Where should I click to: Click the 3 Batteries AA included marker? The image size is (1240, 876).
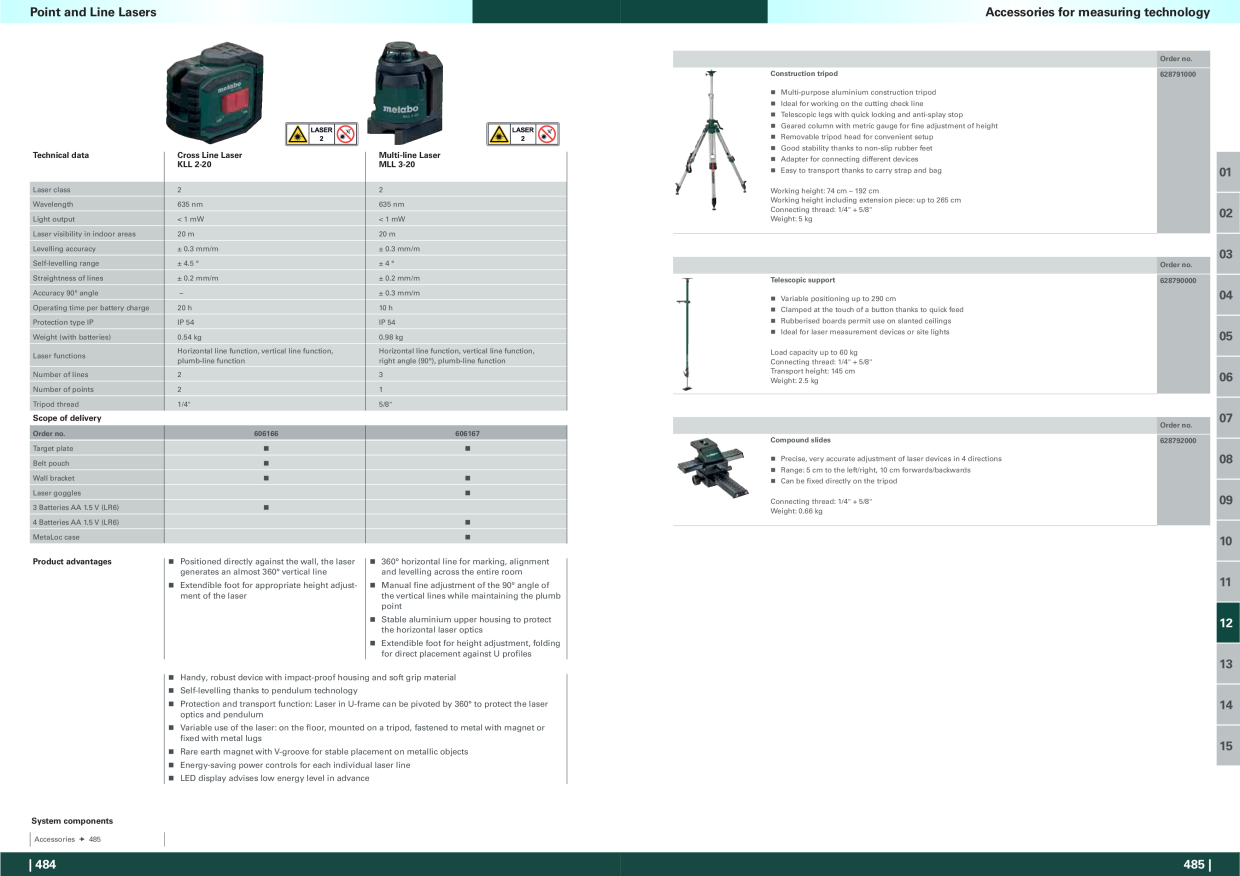tap(266, 508)
